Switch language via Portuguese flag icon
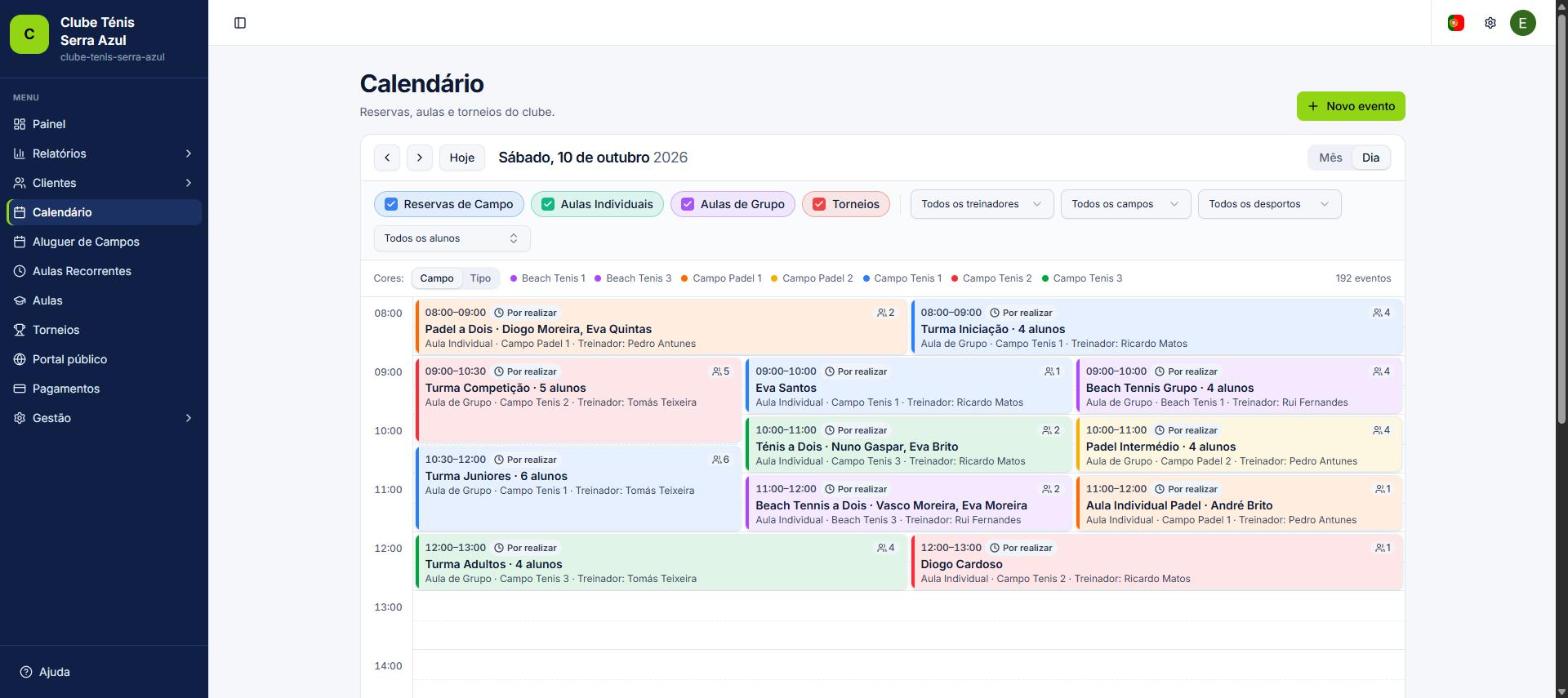Screen dimensions: 1568x698 (x=1456, y=23)
